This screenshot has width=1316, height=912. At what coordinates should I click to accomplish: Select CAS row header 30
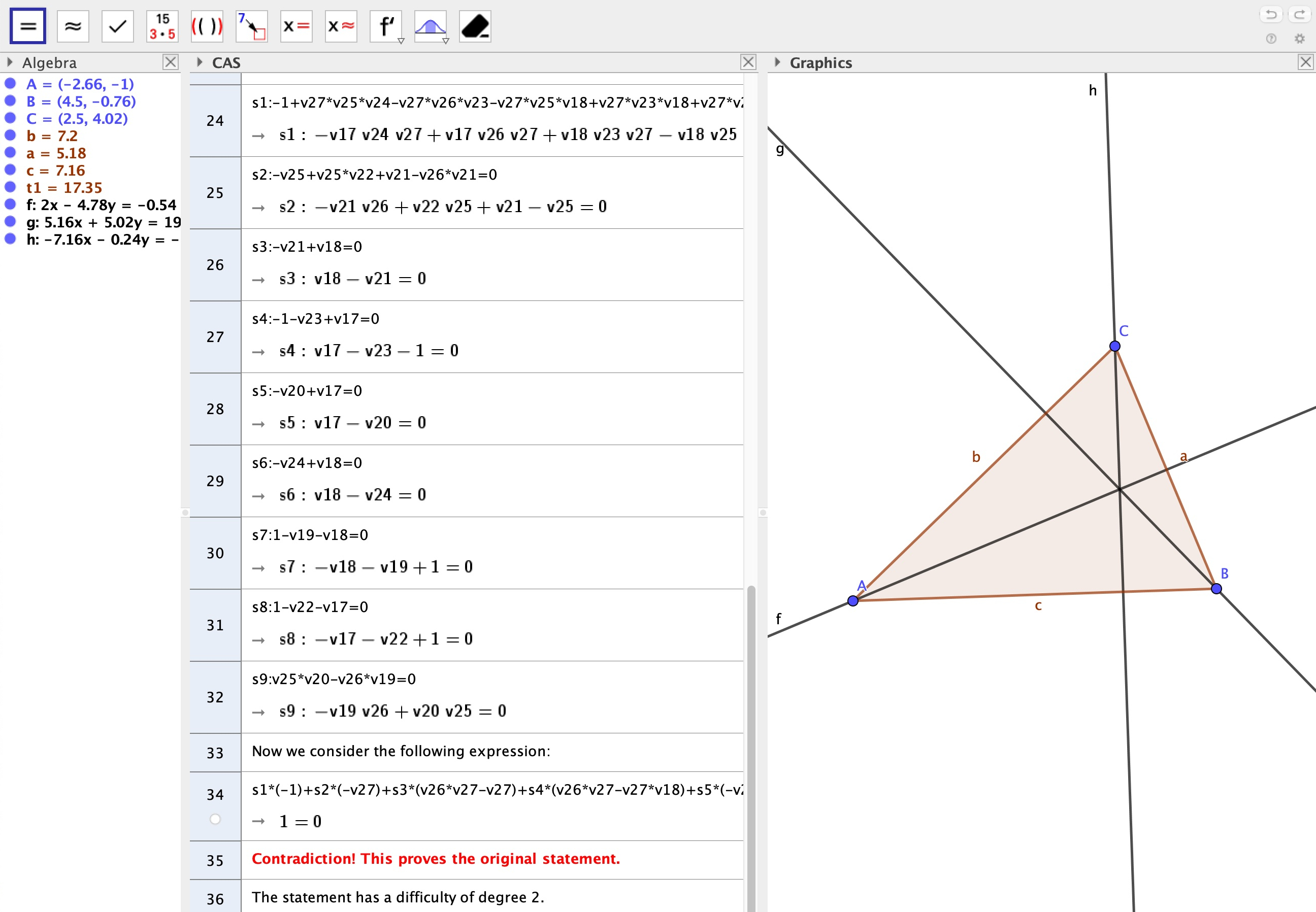tap(215, 553)
